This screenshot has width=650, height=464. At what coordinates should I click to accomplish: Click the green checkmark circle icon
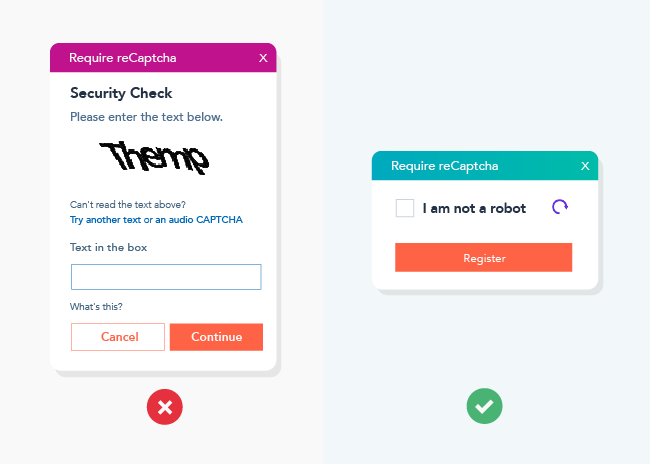pyautogui.click(x=484, y=407)
